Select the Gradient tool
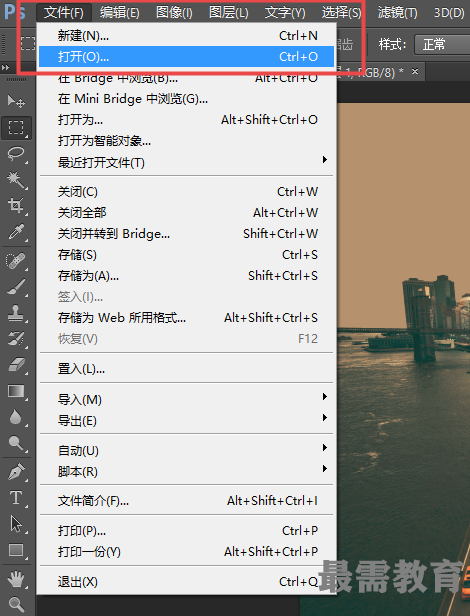This screenshot has width=470, height=616. pyautogui.click(x=16, y=391)
